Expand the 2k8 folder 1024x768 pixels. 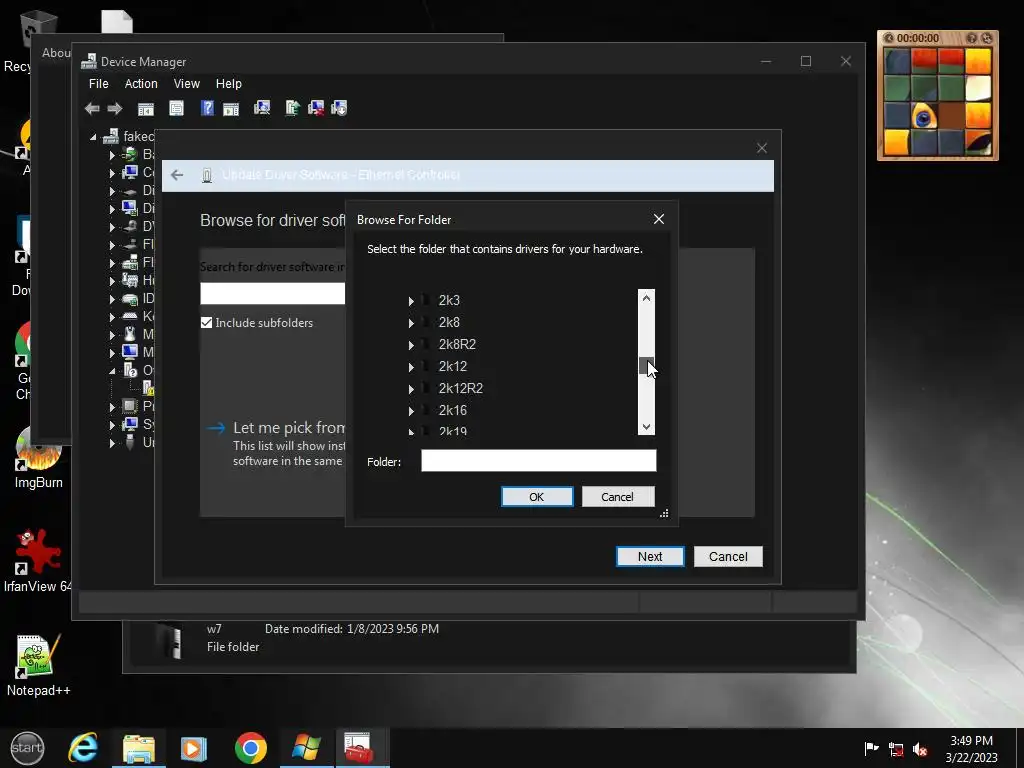pos(411,323)
